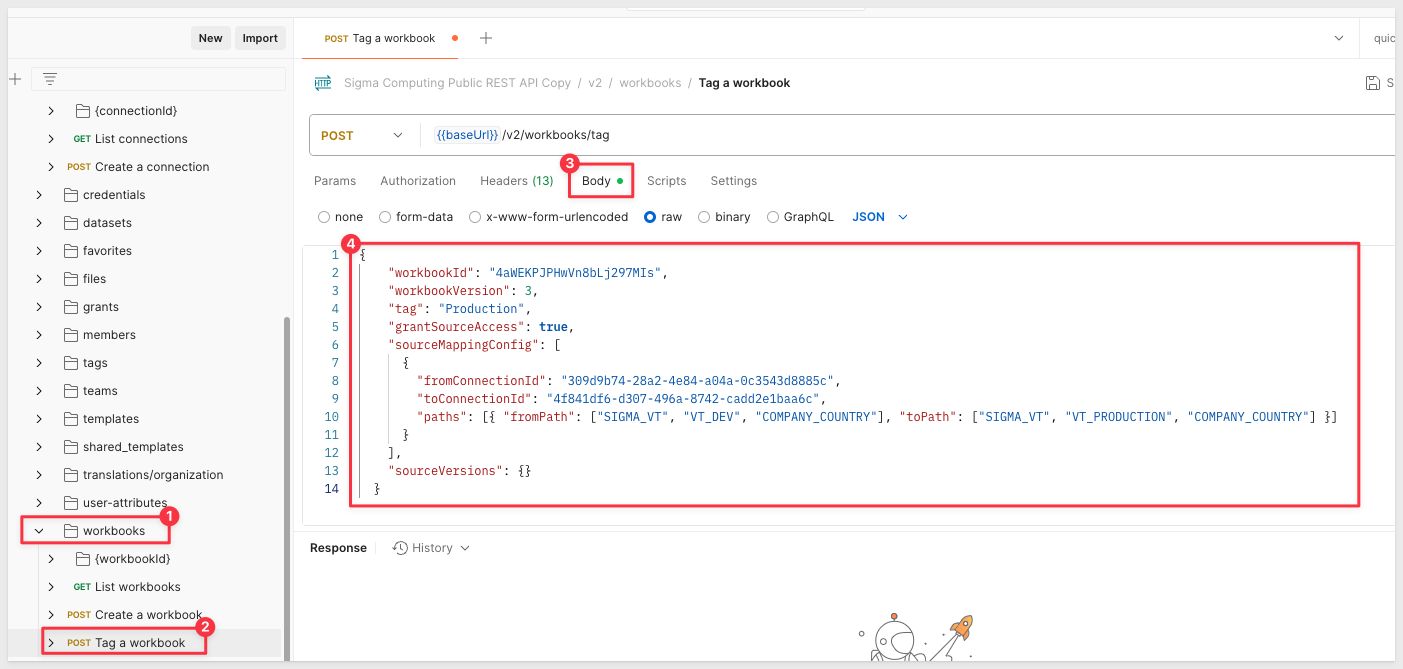
Task: Click the favorites folder icon
Action: tap(71, 251)
